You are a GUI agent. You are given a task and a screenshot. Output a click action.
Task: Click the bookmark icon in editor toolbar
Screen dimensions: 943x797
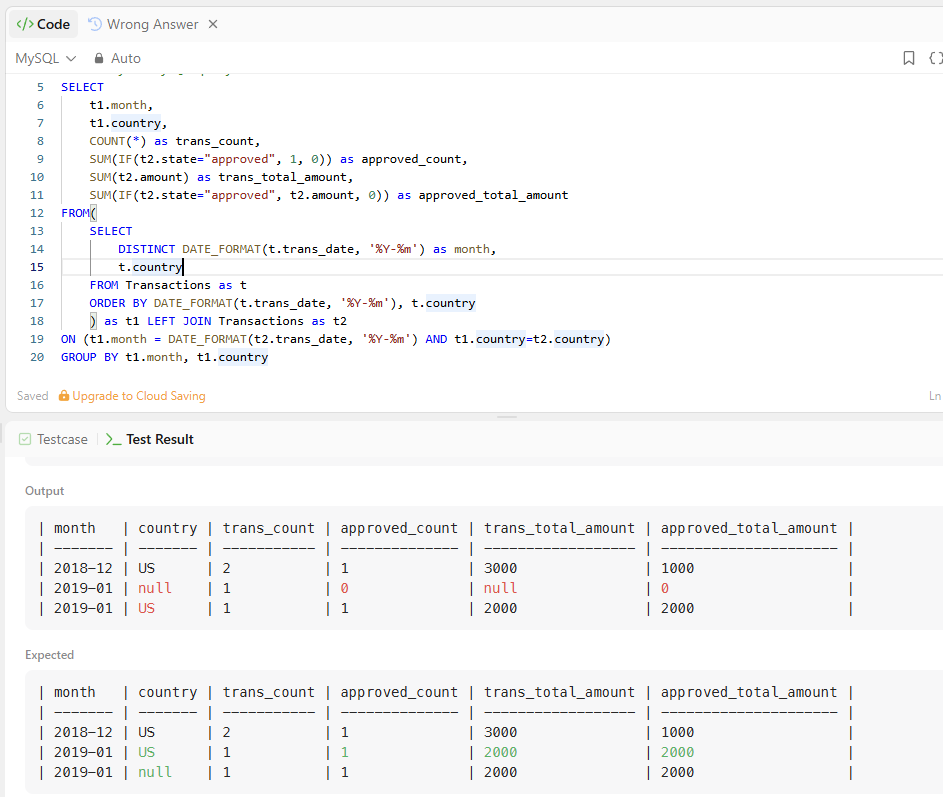[908, 58]
